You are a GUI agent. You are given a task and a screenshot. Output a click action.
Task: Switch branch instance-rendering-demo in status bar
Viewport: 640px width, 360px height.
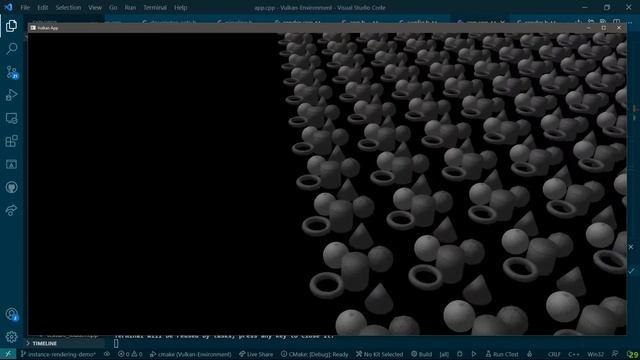point(58,354)
